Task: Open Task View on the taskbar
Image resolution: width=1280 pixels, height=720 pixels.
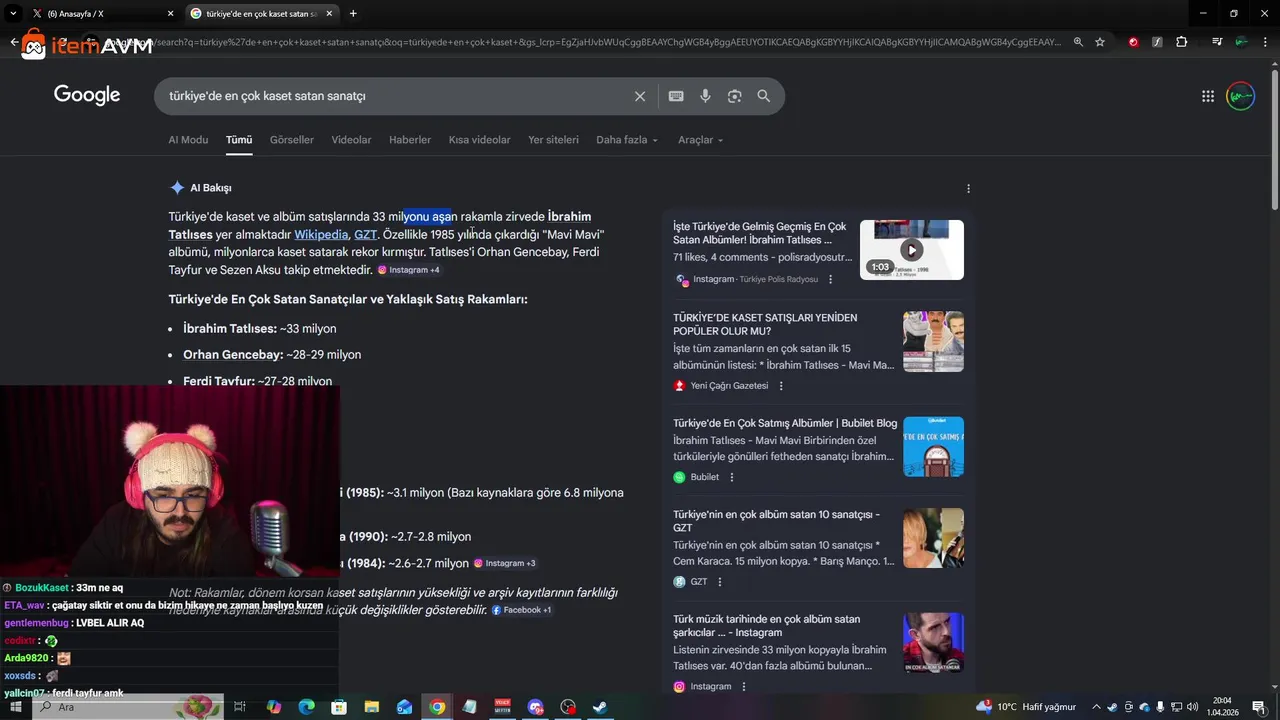Action: coord(240,707)
